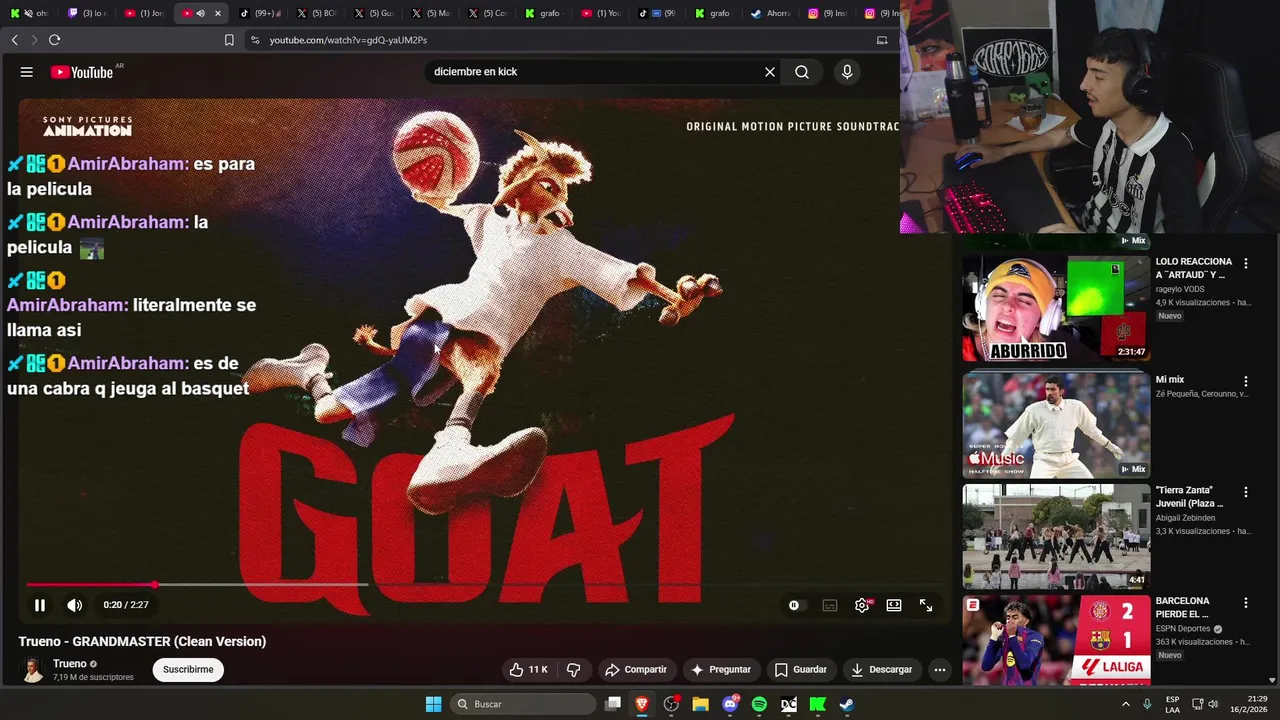1280x720 pixels.
Task: Open OBS Studio from the taskbar
Action: 671,704
